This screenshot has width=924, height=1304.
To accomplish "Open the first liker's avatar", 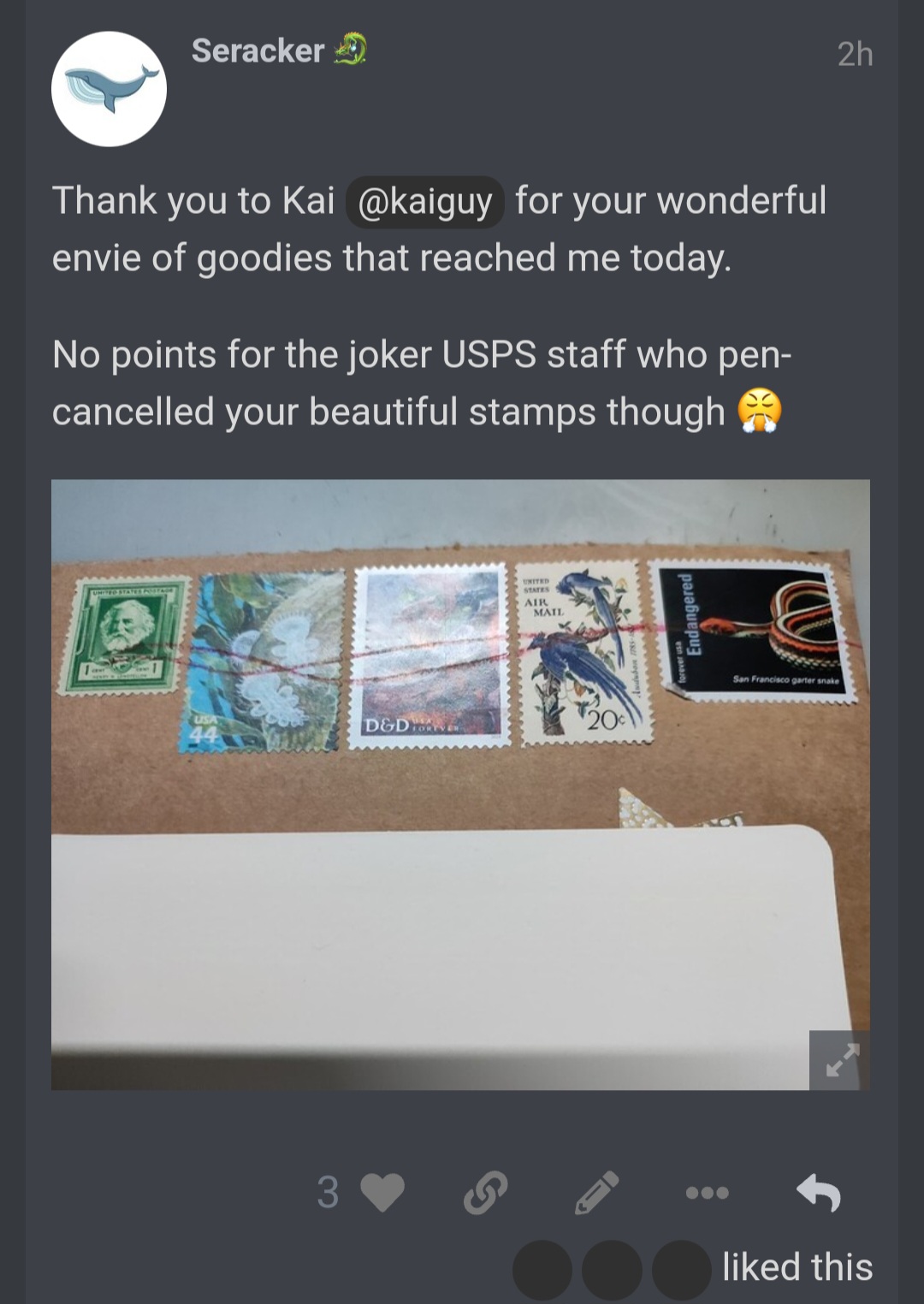I will tap(542, 1270).
